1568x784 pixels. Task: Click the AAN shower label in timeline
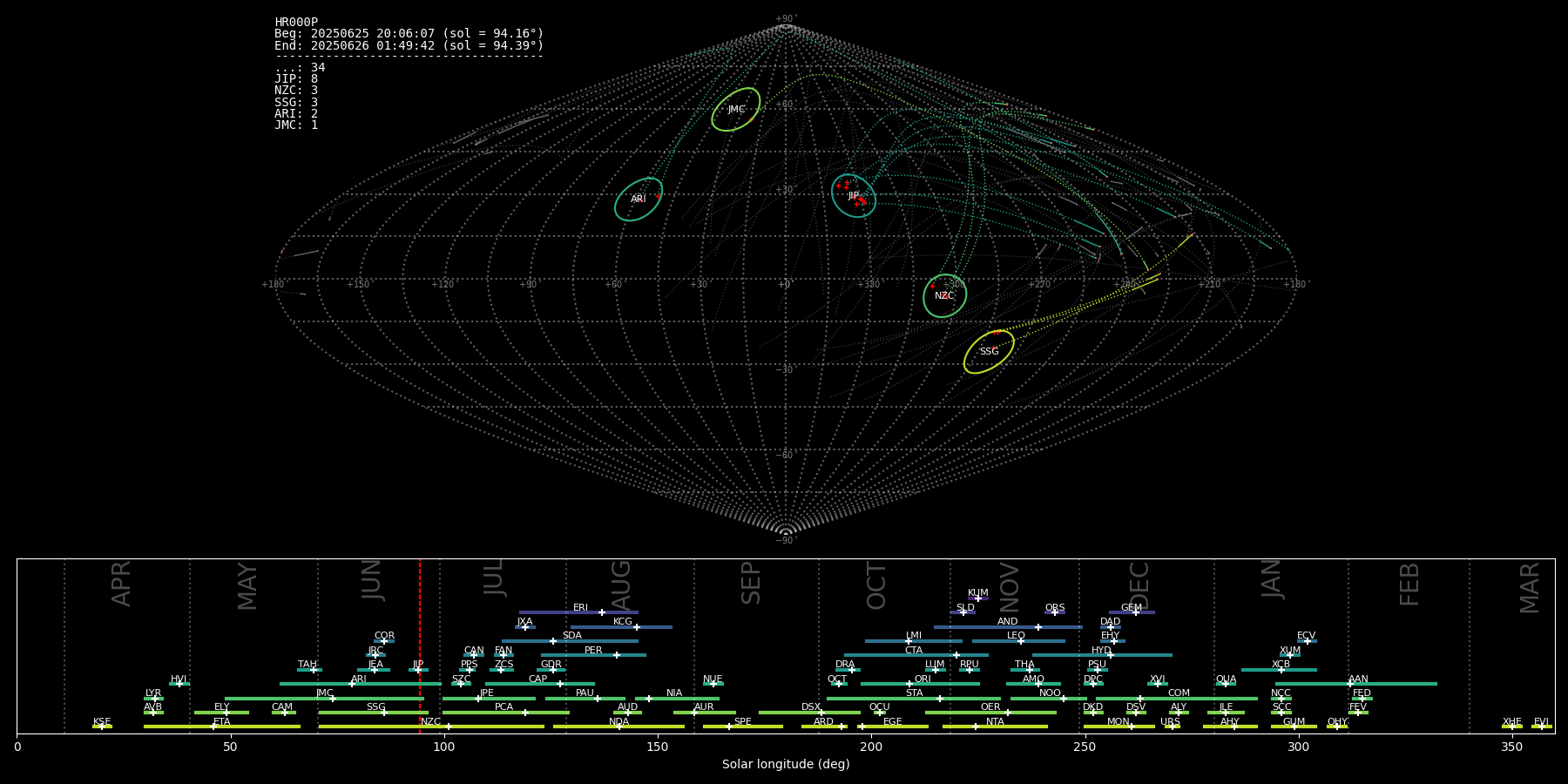click(1358, 679)
